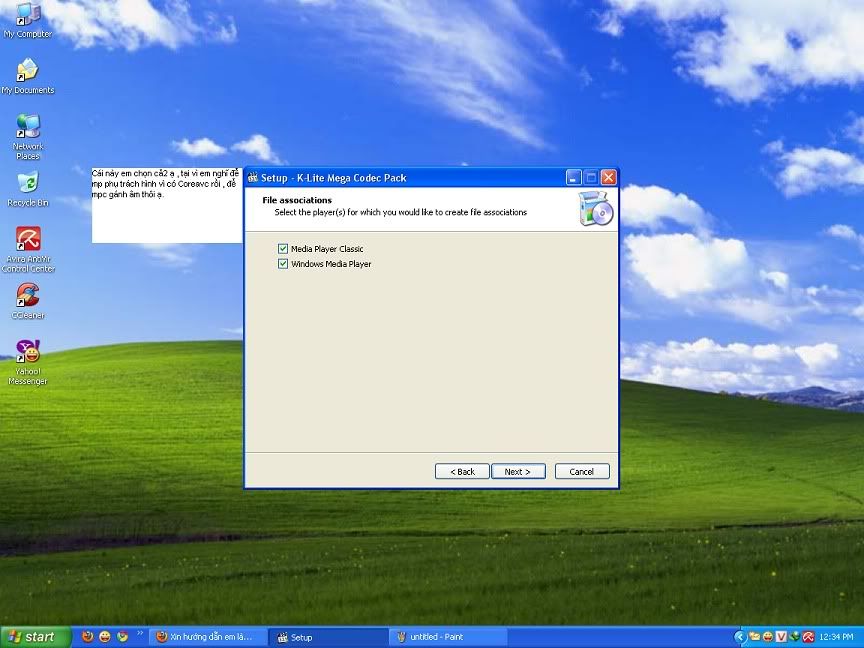The height and width of the screenshot is (648, 864).
Task: Close the Setup window
Action: coord(608,177)
